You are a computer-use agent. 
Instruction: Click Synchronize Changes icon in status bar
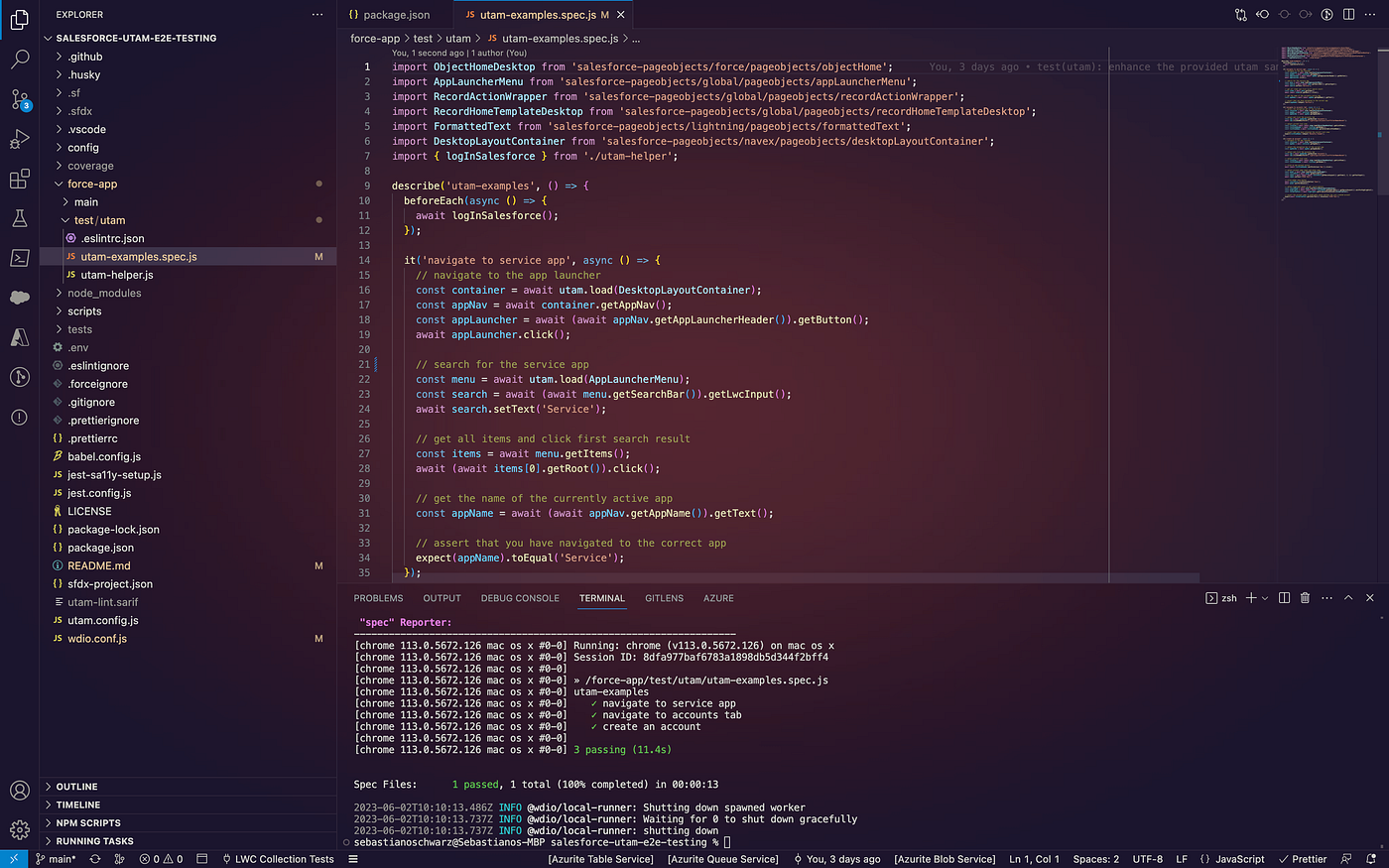point(95,859)
